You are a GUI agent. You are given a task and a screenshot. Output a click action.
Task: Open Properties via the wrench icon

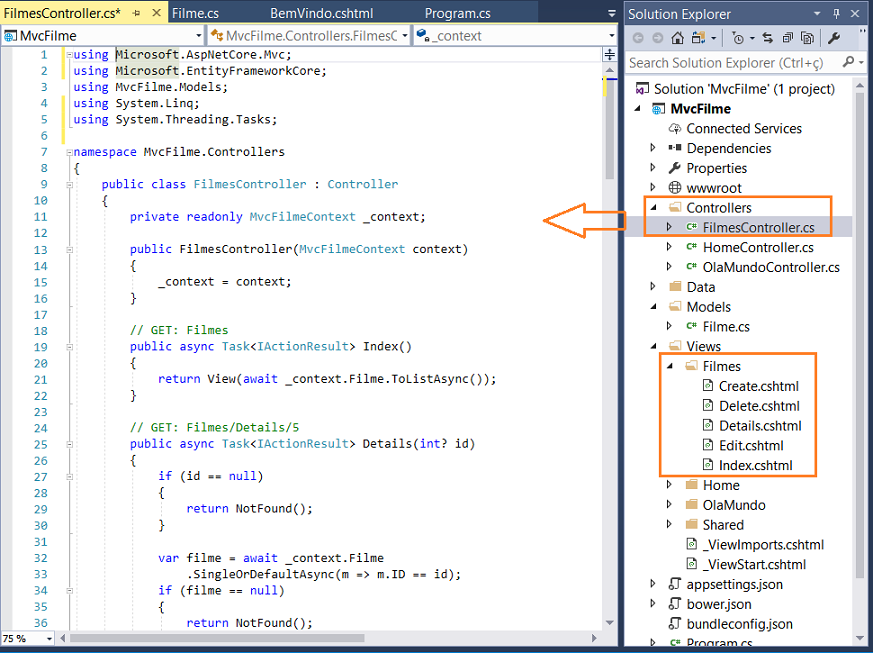(833, 38)
